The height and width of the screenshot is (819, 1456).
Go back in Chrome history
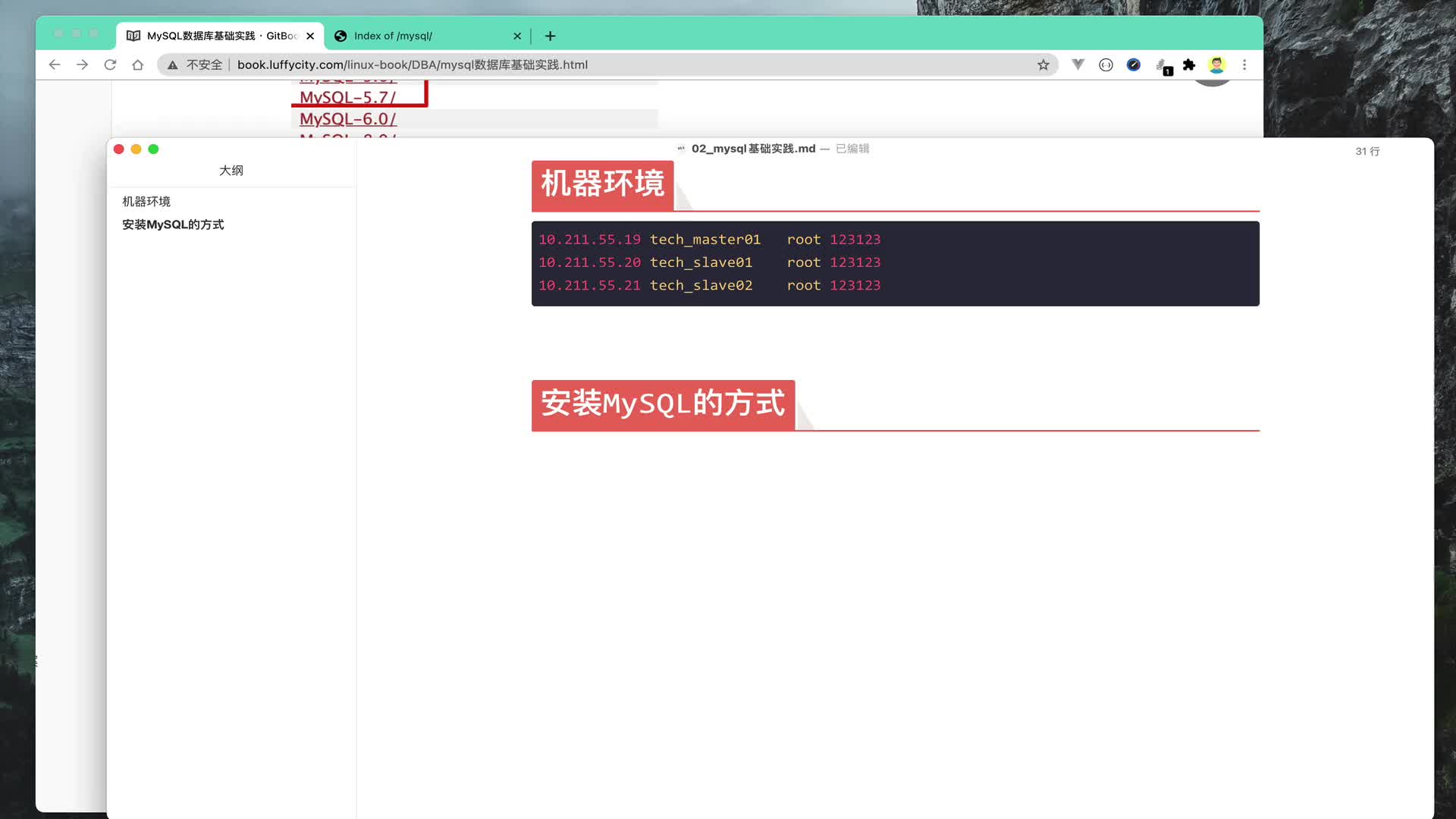[x=55, y=65]
